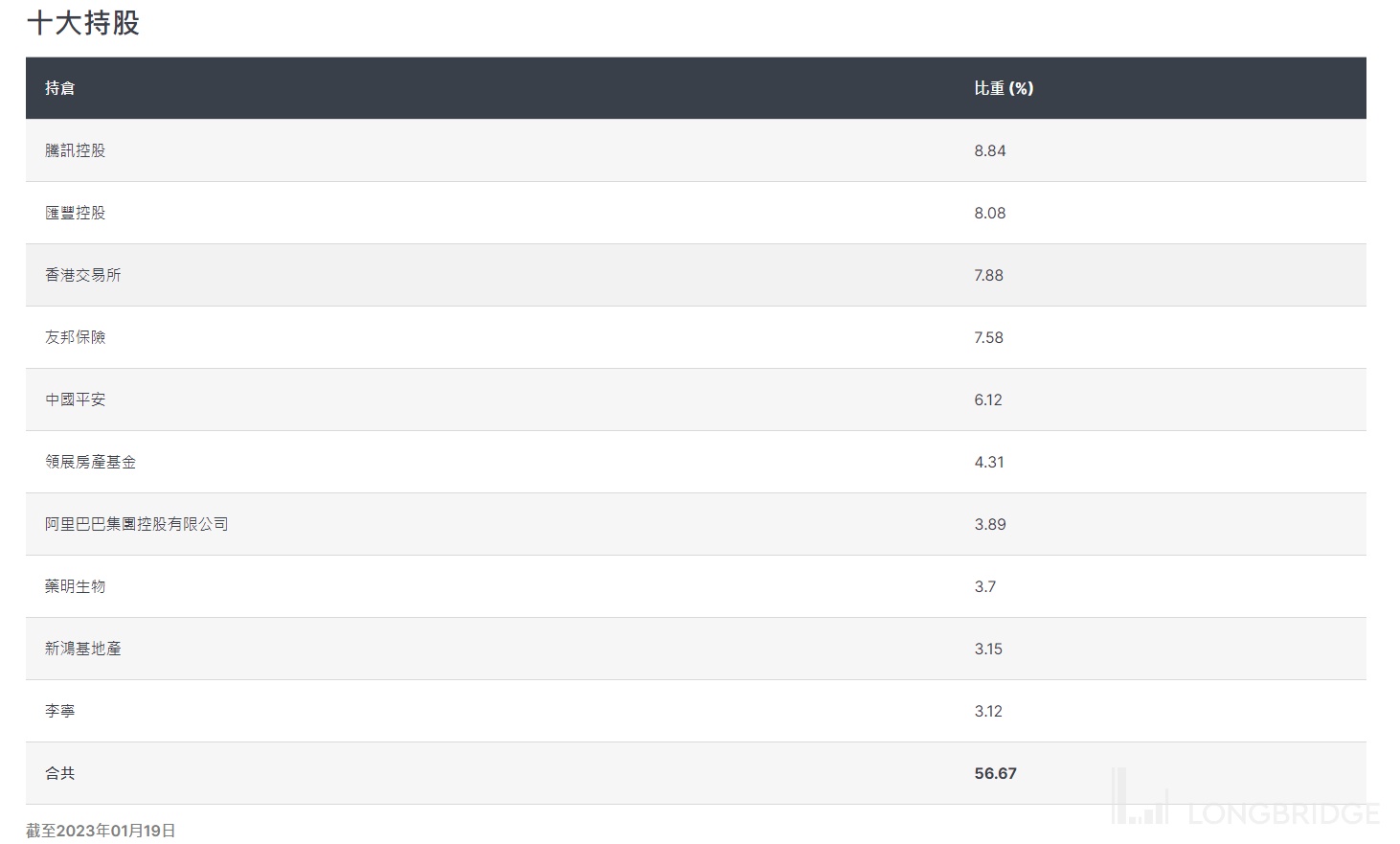
Task: Select 領展房產基金 in the table
Action: coord(91,462)
